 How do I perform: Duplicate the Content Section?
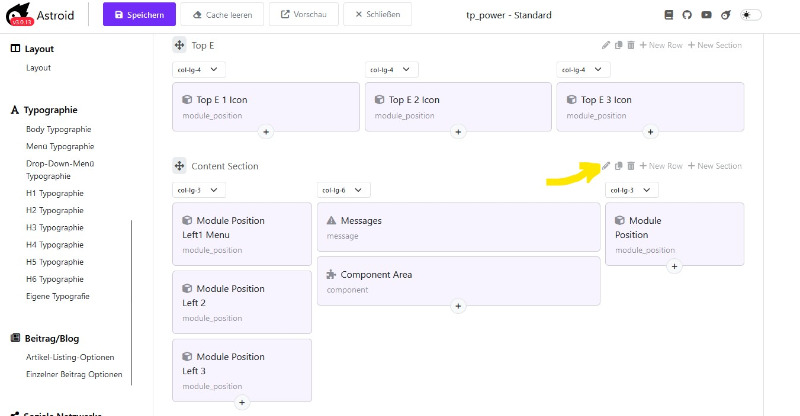click(618, 166)
